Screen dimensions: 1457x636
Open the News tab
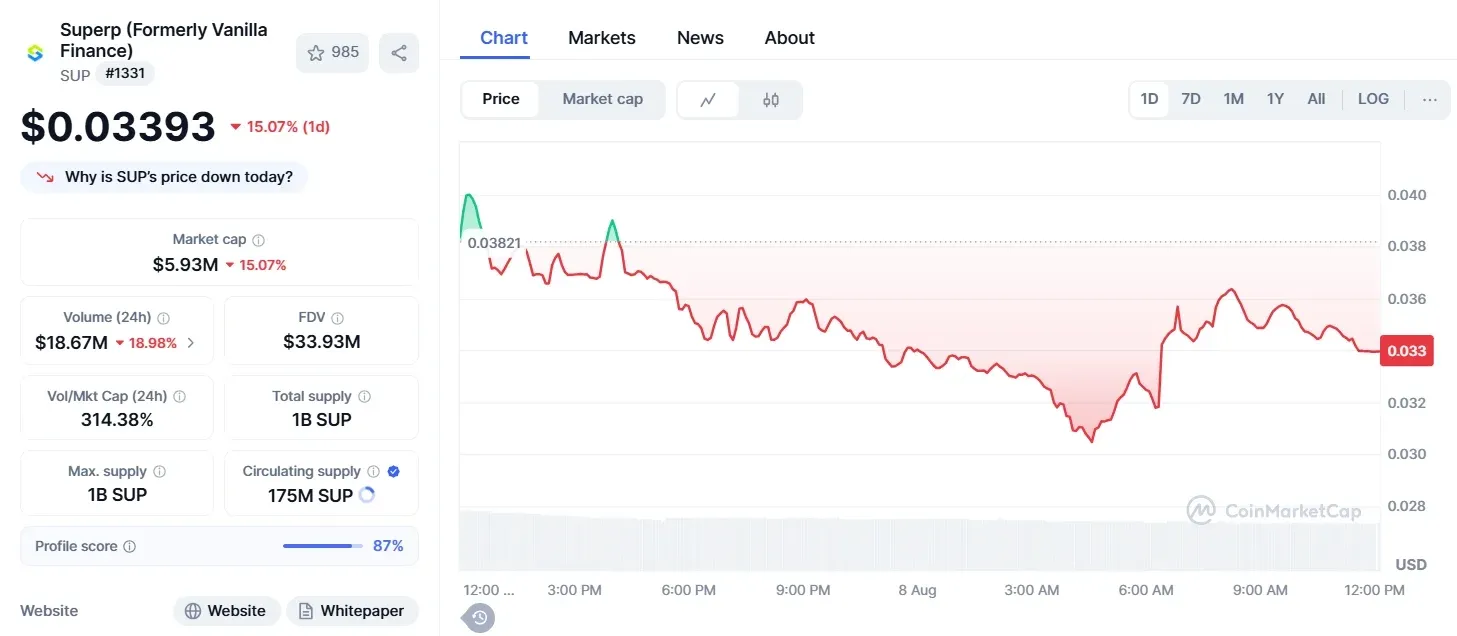pos(699,37)
